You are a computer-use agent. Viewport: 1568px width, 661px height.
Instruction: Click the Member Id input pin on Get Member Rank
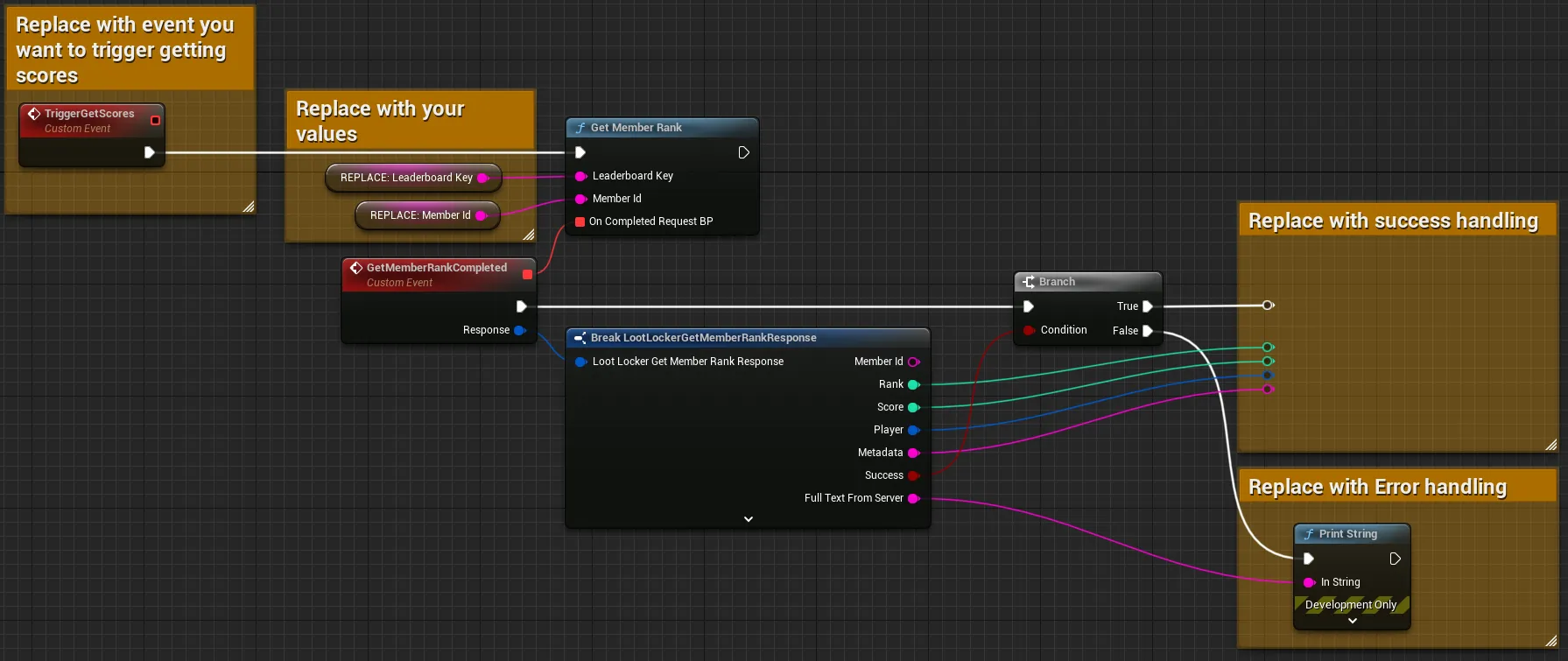pos(580,199)
